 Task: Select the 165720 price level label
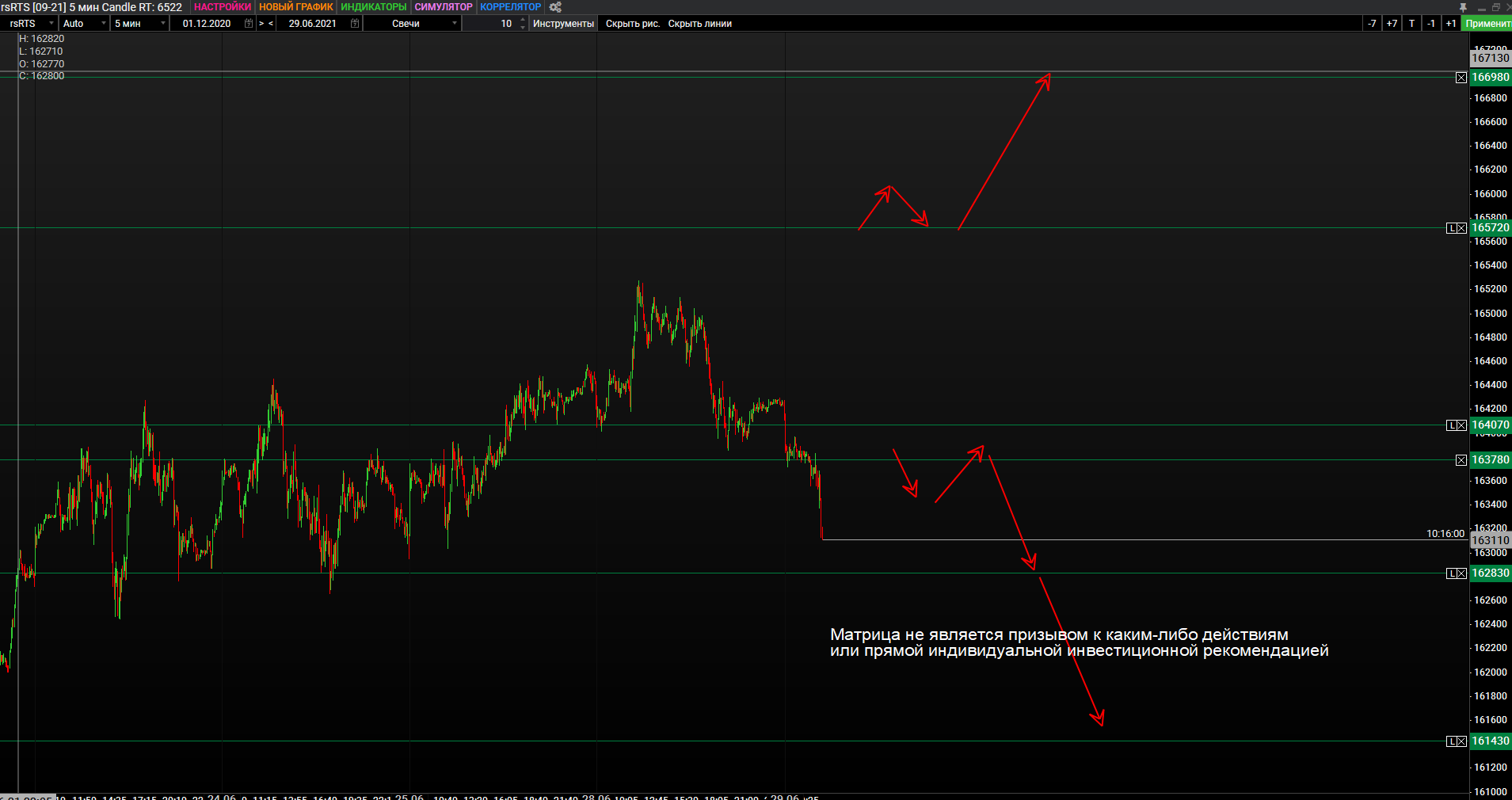tap(1491, 228)
